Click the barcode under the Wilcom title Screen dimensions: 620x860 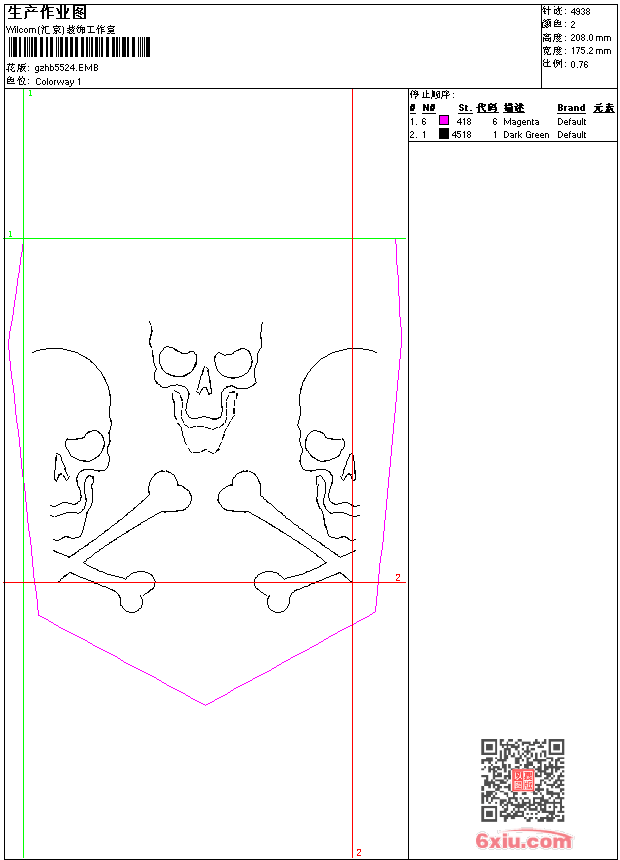[78, 48]
